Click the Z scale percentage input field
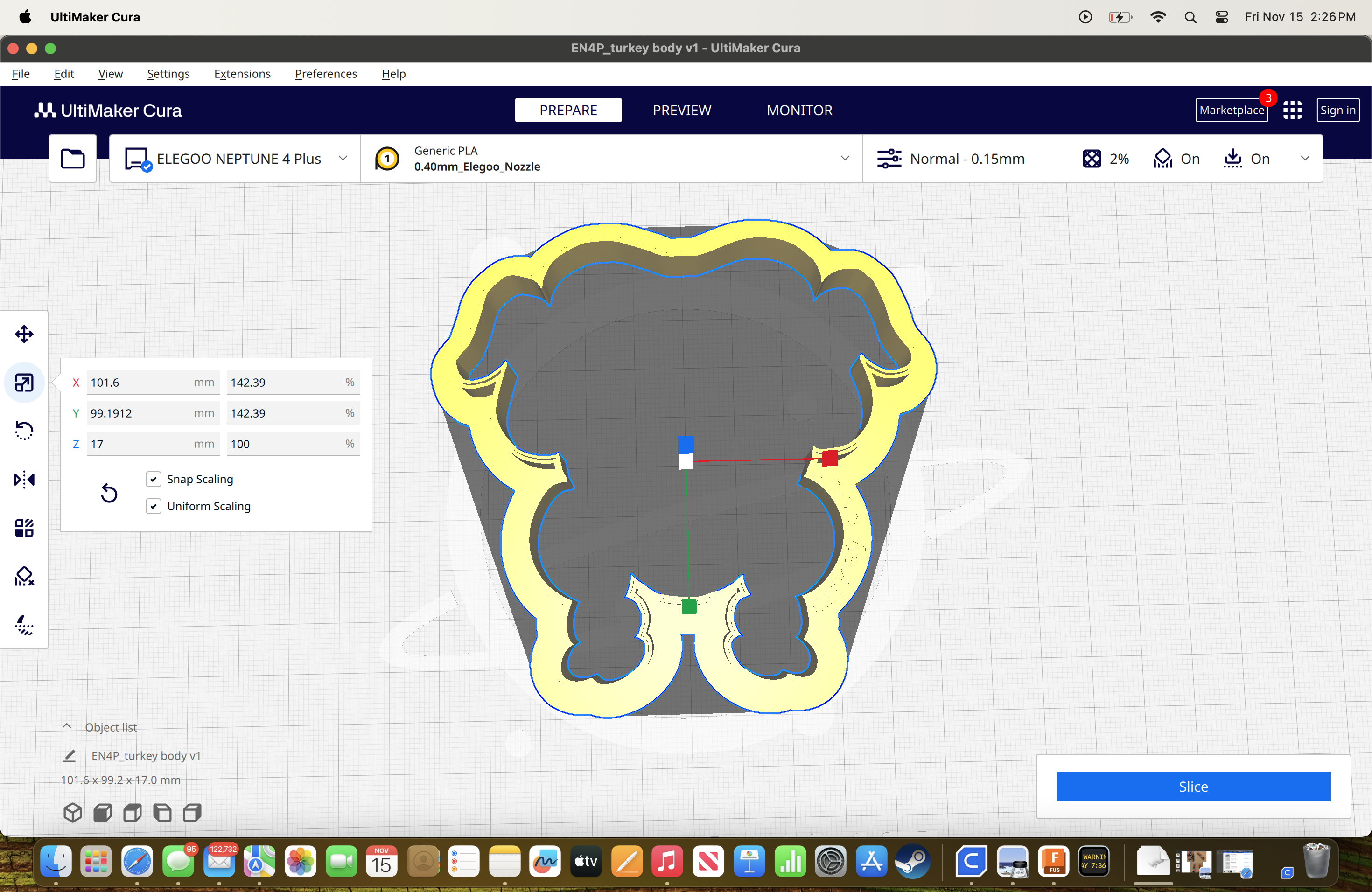 click(293, 444)
